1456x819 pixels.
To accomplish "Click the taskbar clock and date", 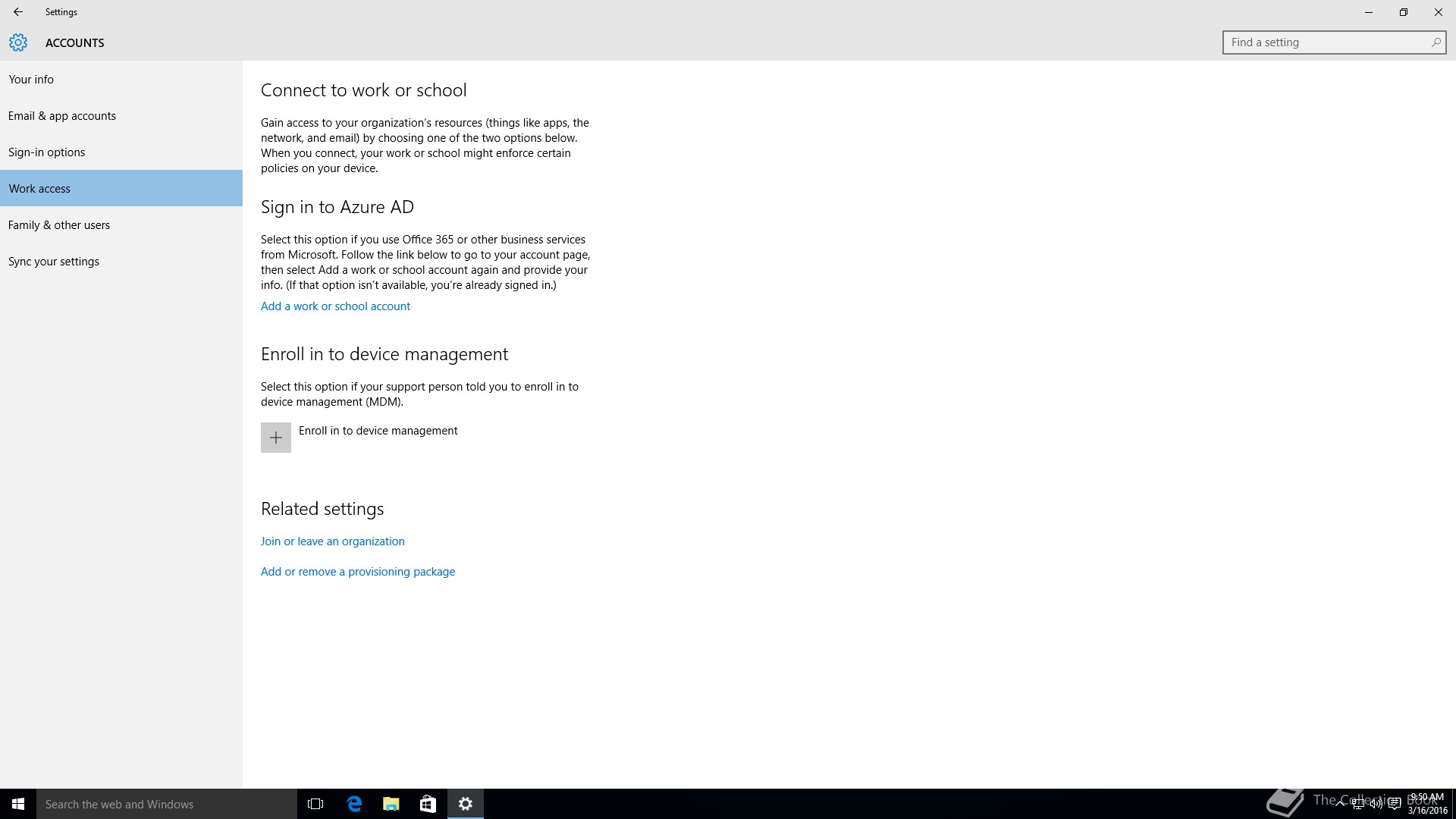I will (x=1426, y=804).
